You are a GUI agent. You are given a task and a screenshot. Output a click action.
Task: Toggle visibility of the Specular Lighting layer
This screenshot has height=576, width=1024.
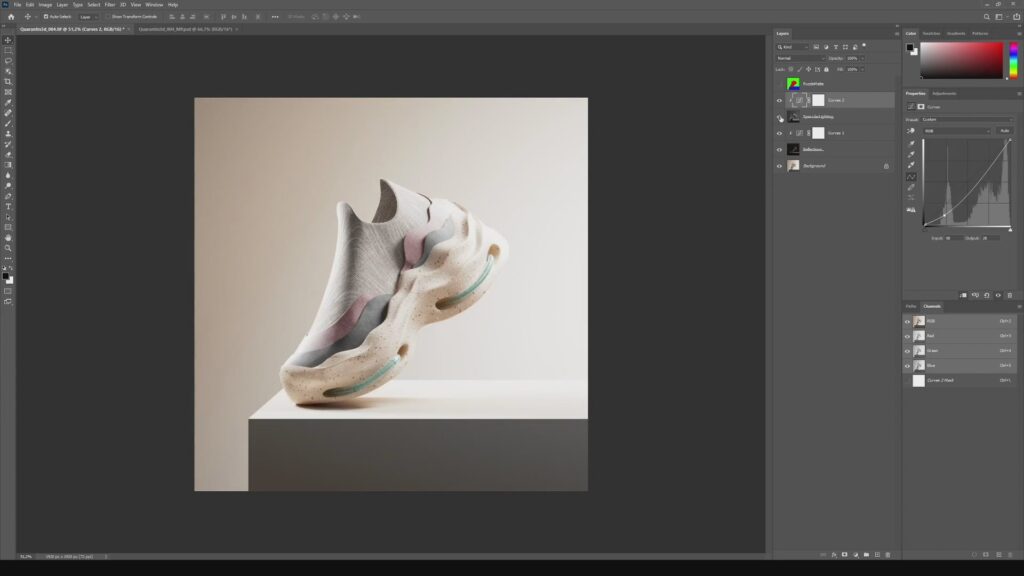[779, 117]
